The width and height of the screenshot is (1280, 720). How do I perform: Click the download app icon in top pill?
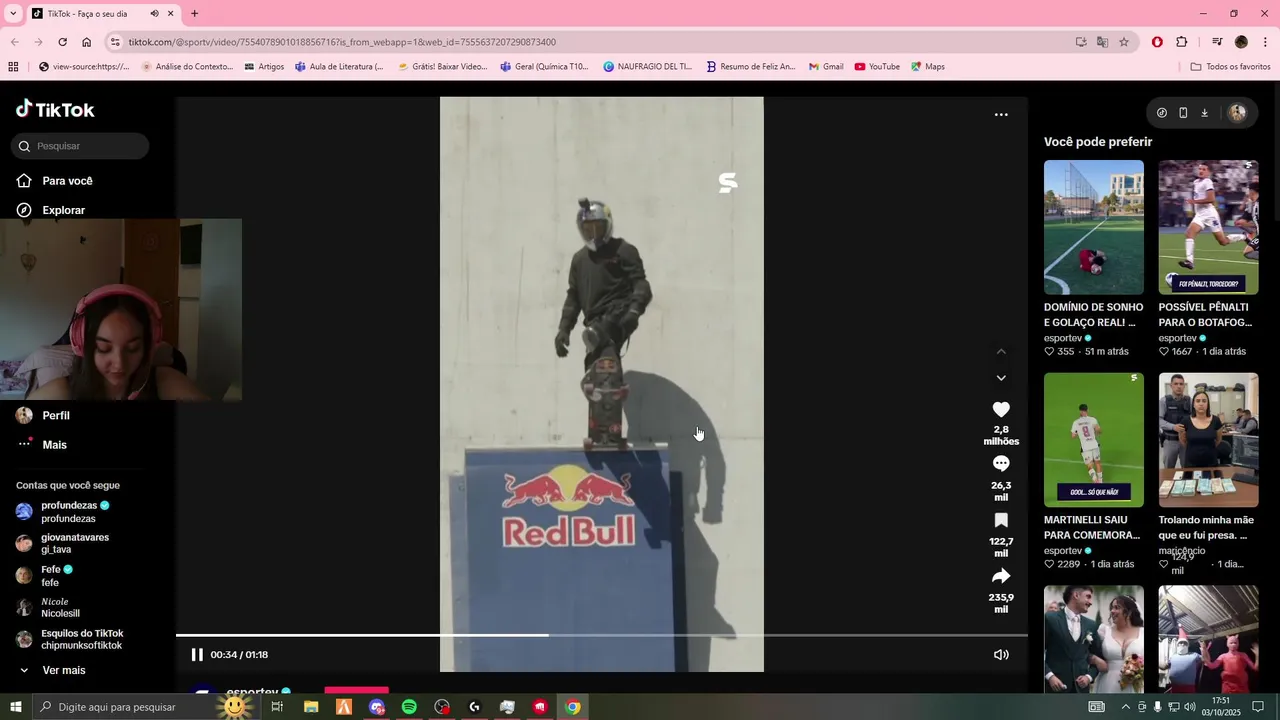click(x=1204, y=113)
